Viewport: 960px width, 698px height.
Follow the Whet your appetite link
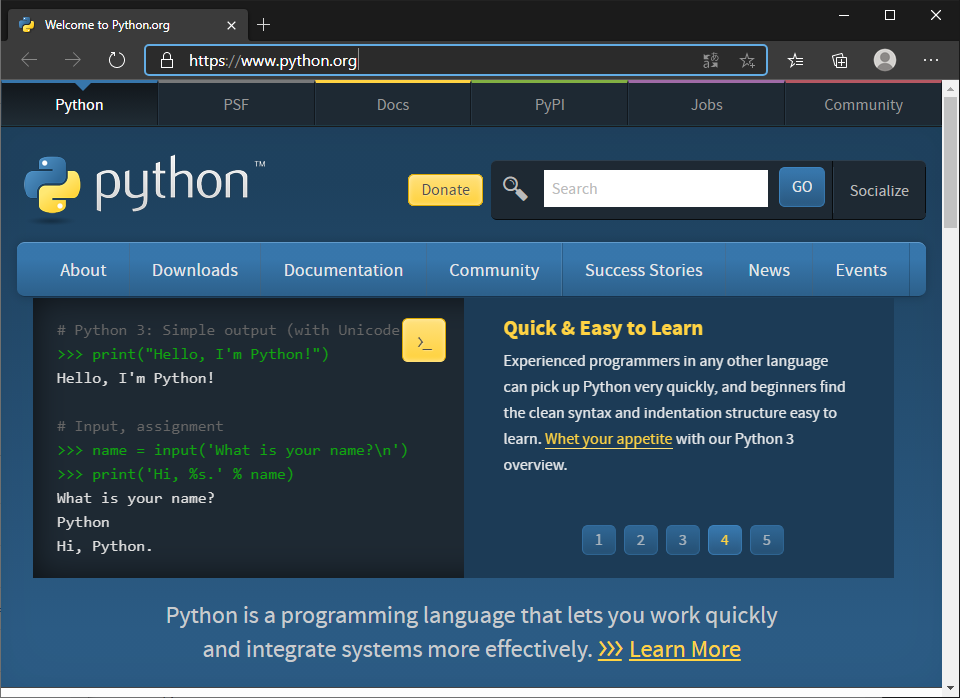click(609, 439)
